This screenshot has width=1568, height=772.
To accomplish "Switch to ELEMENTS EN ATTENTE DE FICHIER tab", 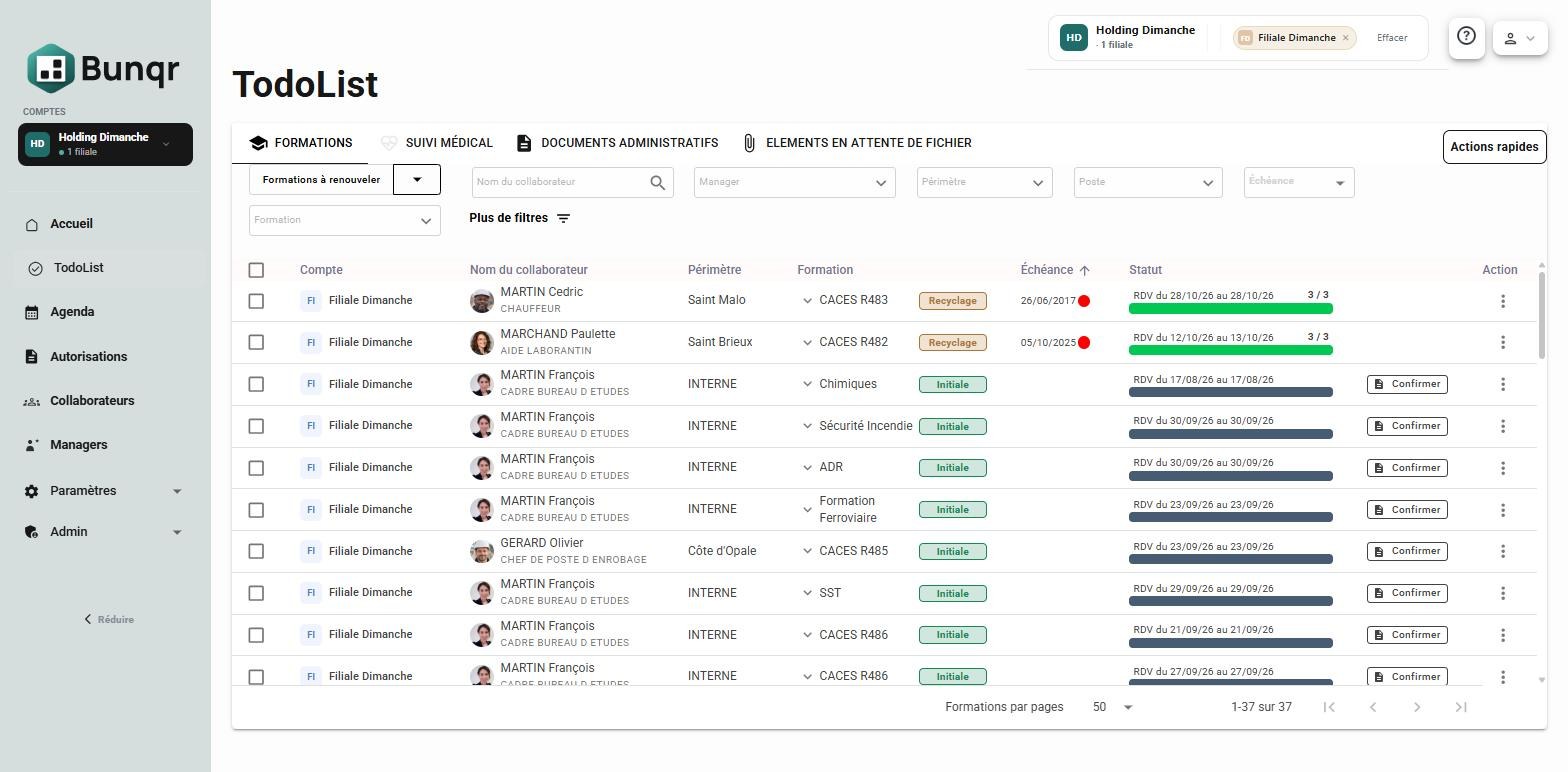I will (x=856, y=143).
